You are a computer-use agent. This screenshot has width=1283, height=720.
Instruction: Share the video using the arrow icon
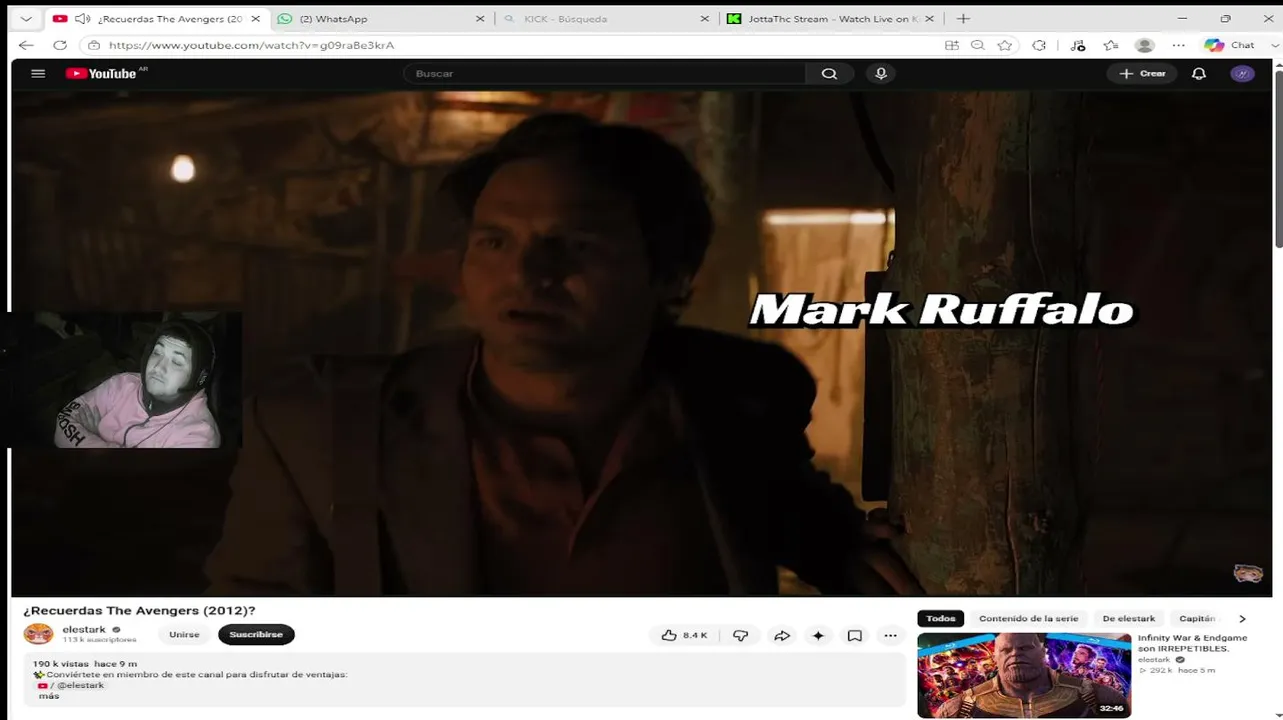[782, 635]
